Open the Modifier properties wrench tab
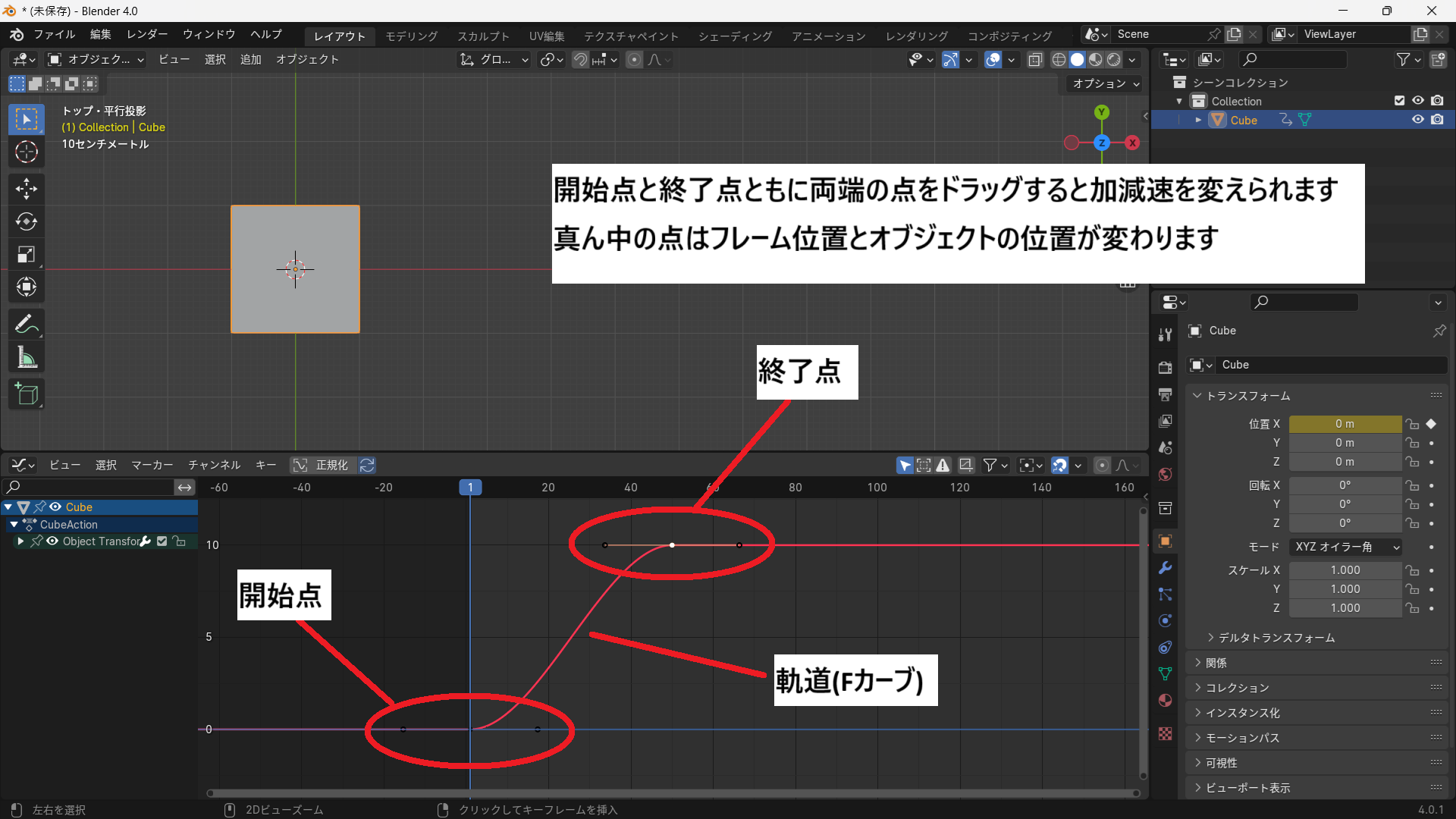Screen dimensions: 1456x819 [x=1166, y=568]
